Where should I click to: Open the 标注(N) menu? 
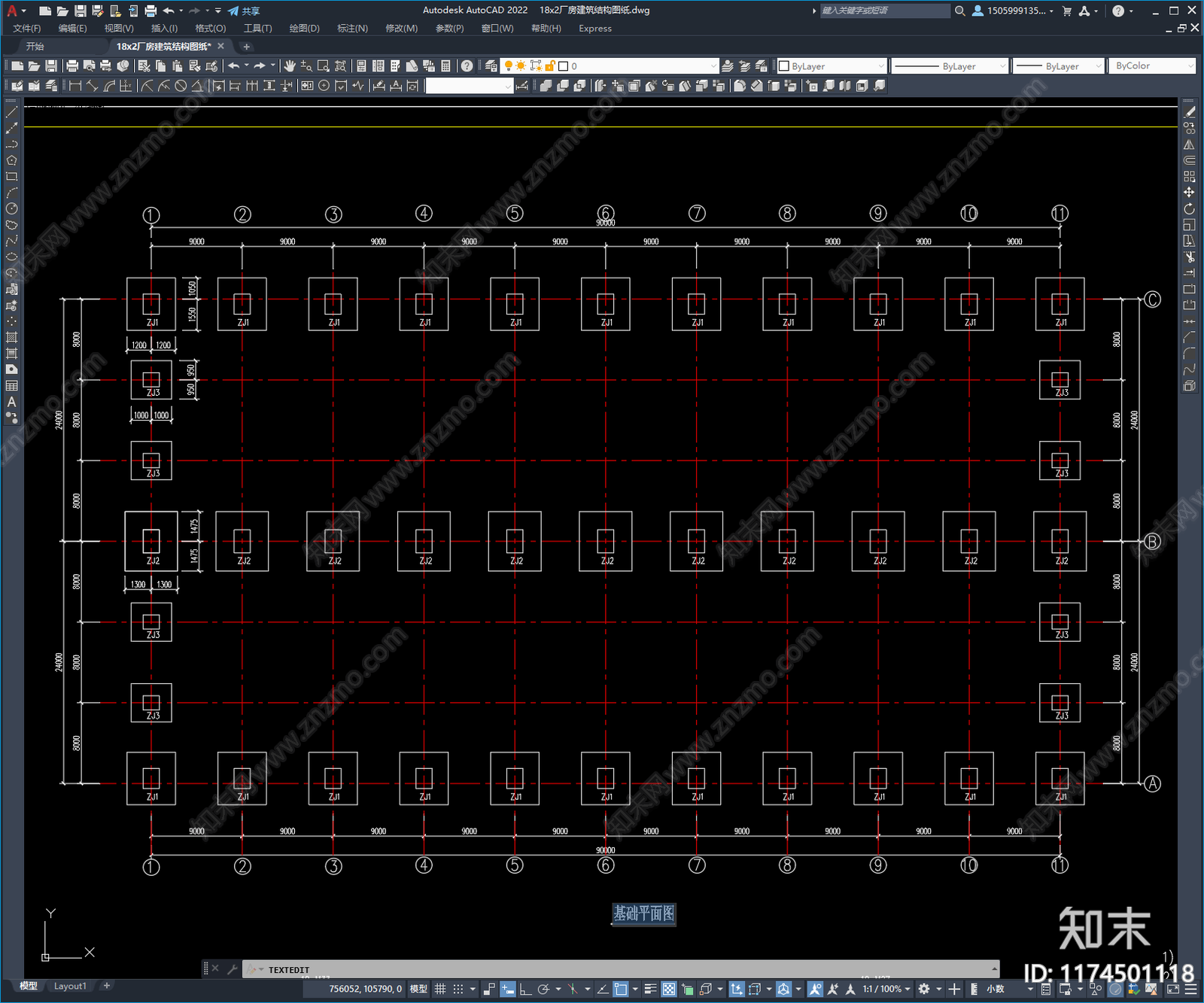352,29
